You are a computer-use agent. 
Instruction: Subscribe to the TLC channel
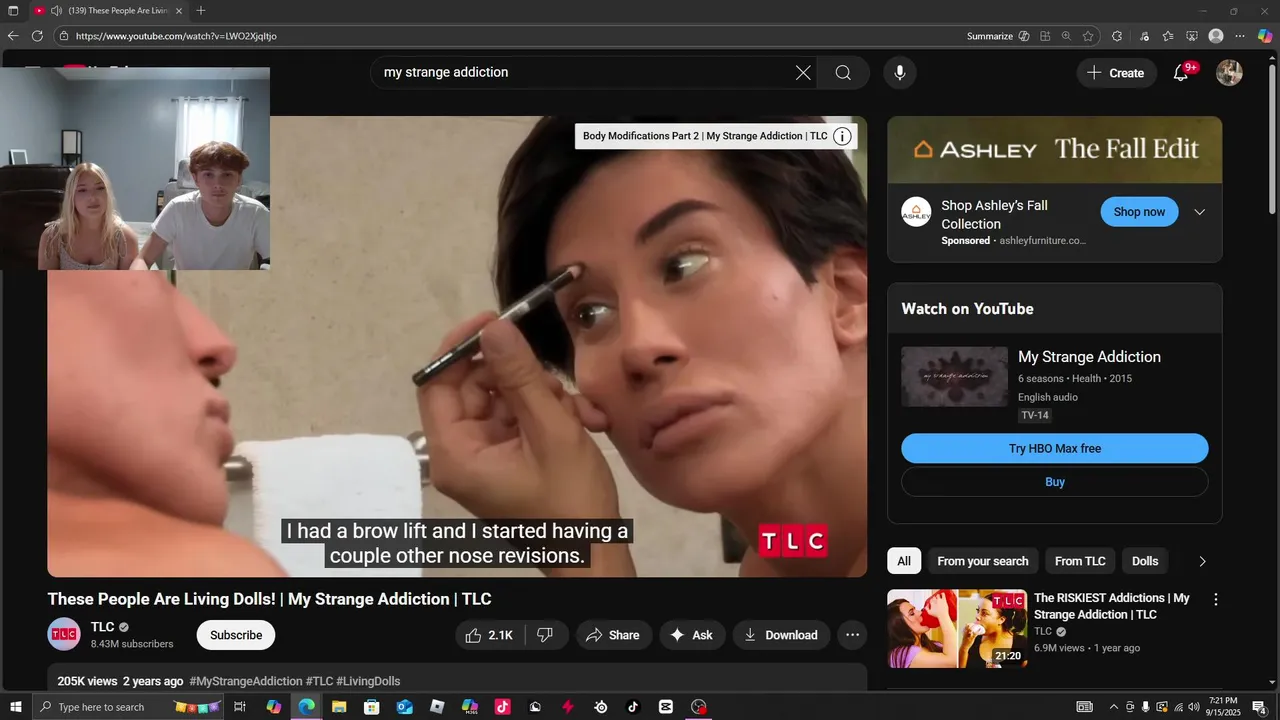pos(236,635)
